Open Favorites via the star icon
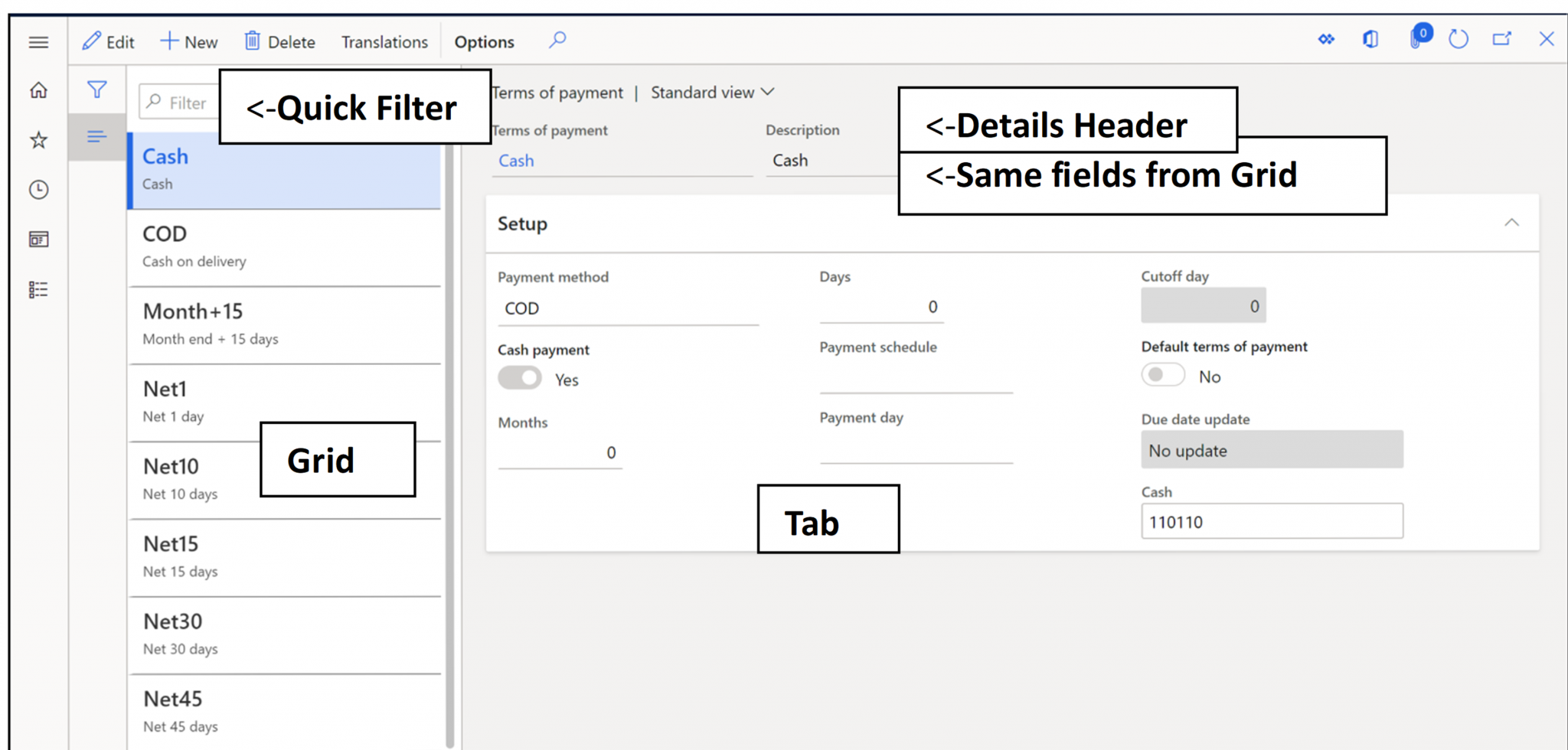Image resolution: width=1568 pixels, height=750 pixels. click(38, 140)
